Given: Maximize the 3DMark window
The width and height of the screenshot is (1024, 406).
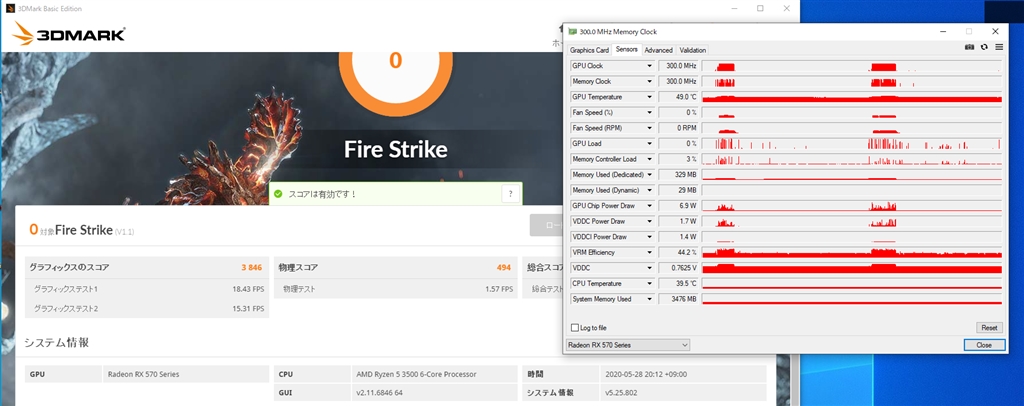Looking at the screenshot, I should click(x=760, y=8).
